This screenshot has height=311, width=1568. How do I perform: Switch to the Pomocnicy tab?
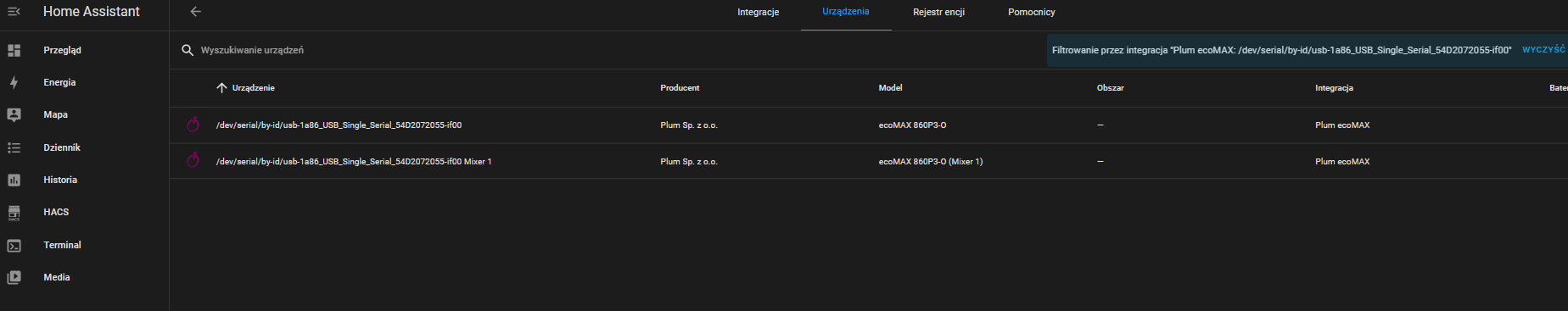pos(1031,12)
